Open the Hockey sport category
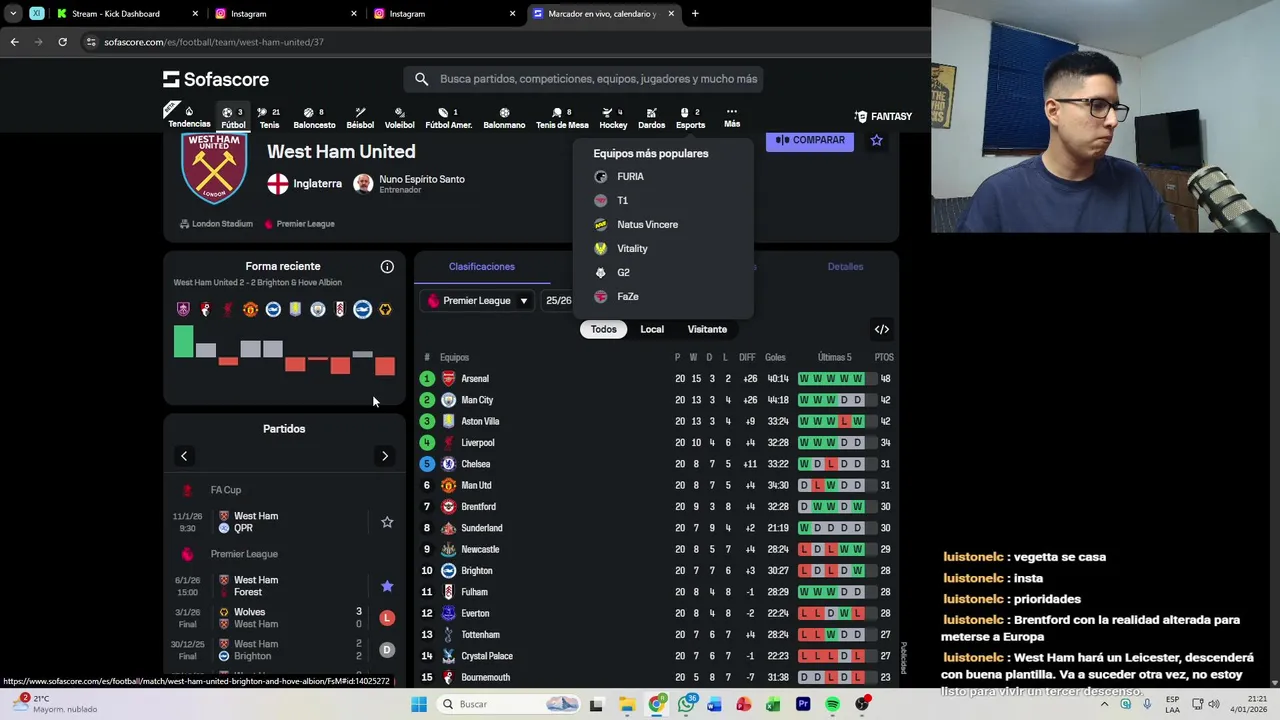The image size is (1280, 720). pyautogui.click(x=613, y=118)
